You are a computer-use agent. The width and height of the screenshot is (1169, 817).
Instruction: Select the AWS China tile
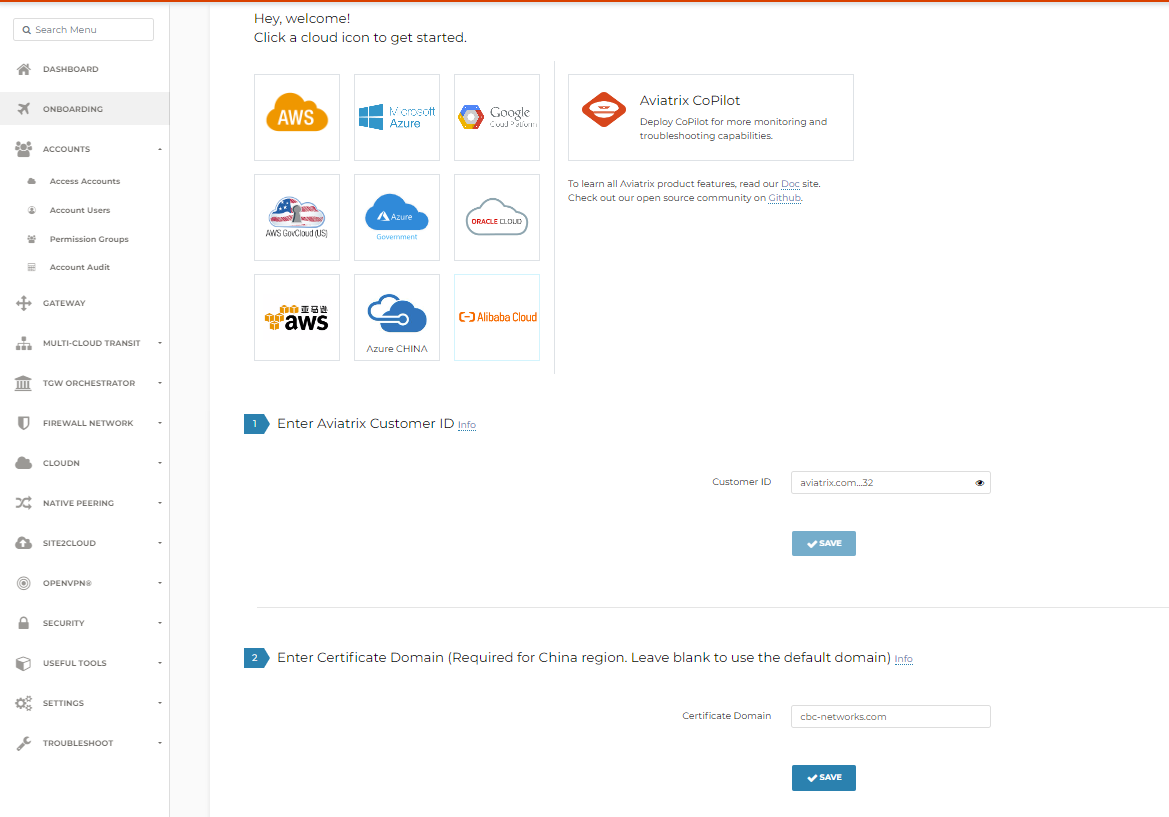[297, 317]
